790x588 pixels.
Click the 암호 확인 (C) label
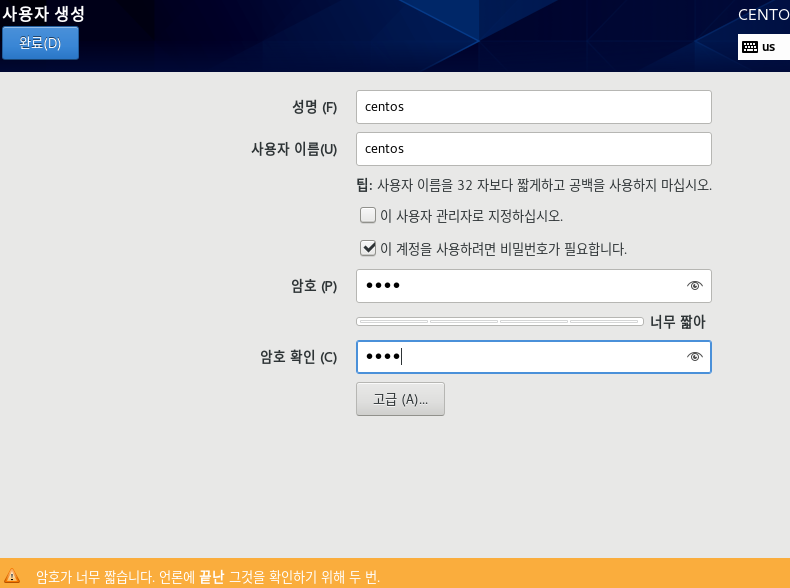click(298, 357)
